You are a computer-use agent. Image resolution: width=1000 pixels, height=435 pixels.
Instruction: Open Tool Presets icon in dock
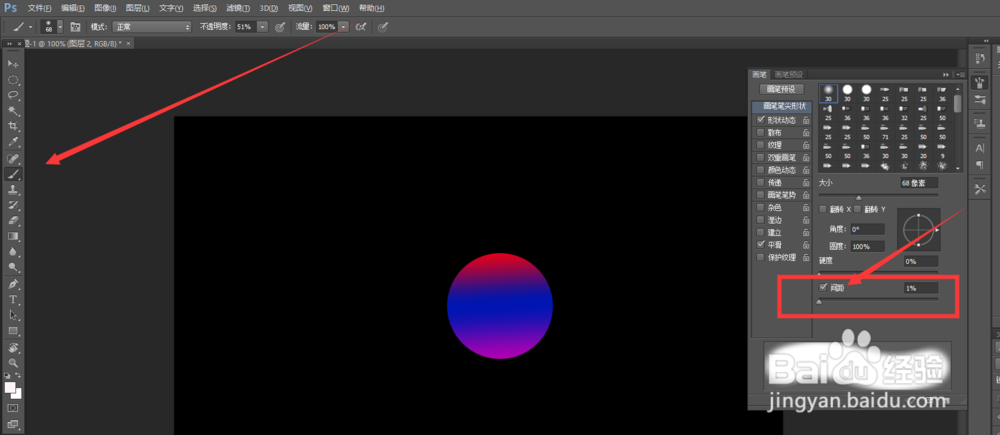tap(980, 189)
